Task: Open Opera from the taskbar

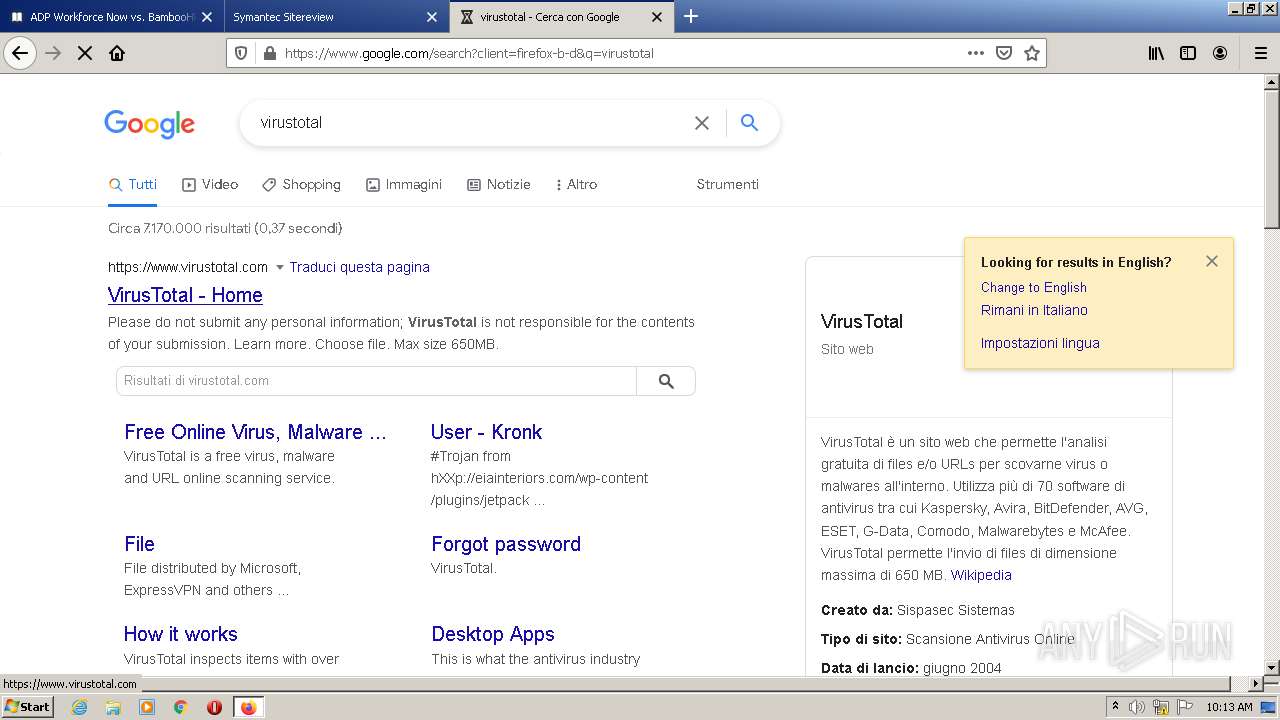Action: coord(214,707)
